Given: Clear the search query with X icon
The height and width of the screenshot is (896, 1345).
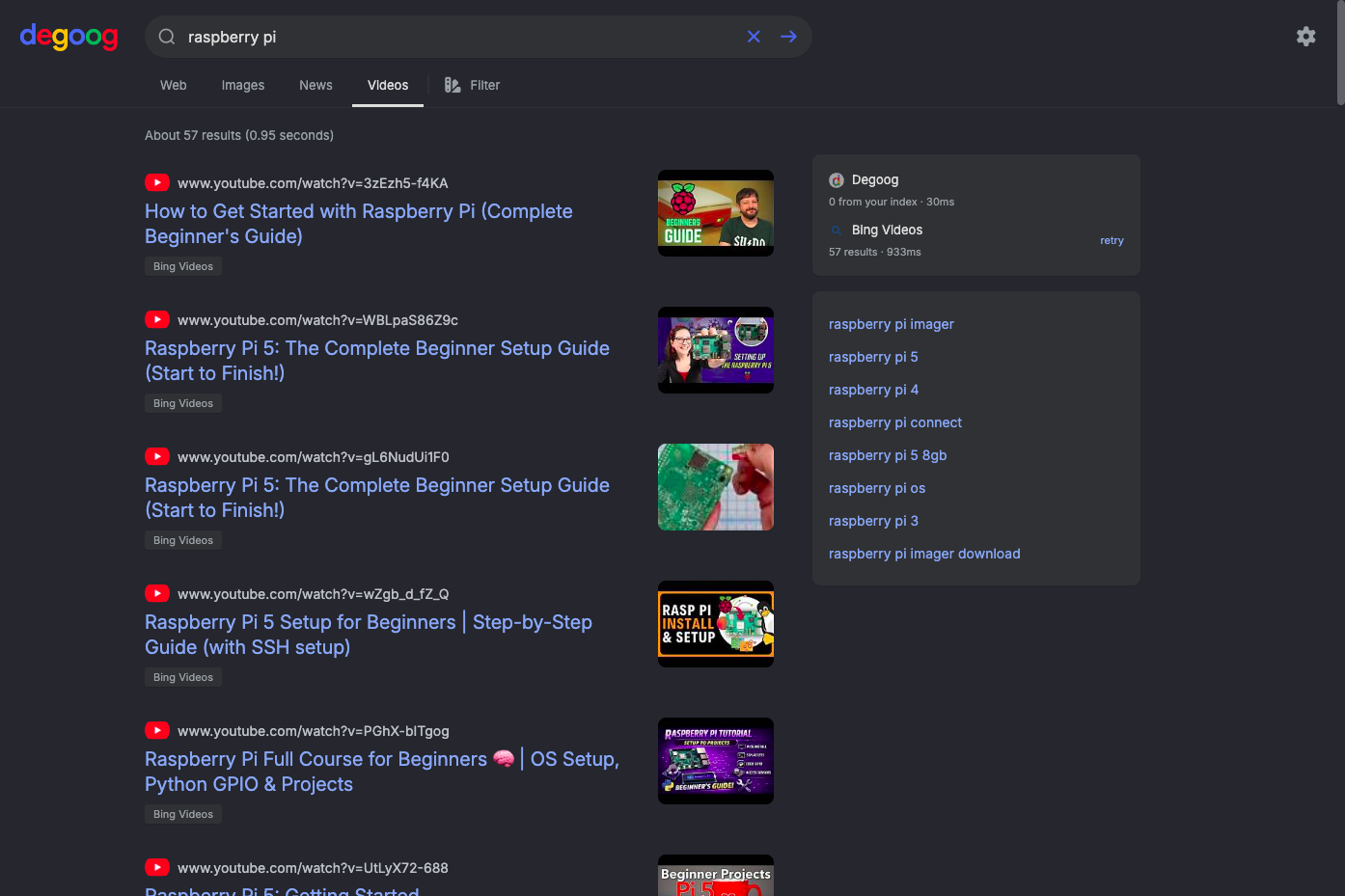Looking at the screenshot, I should [754, 37].
